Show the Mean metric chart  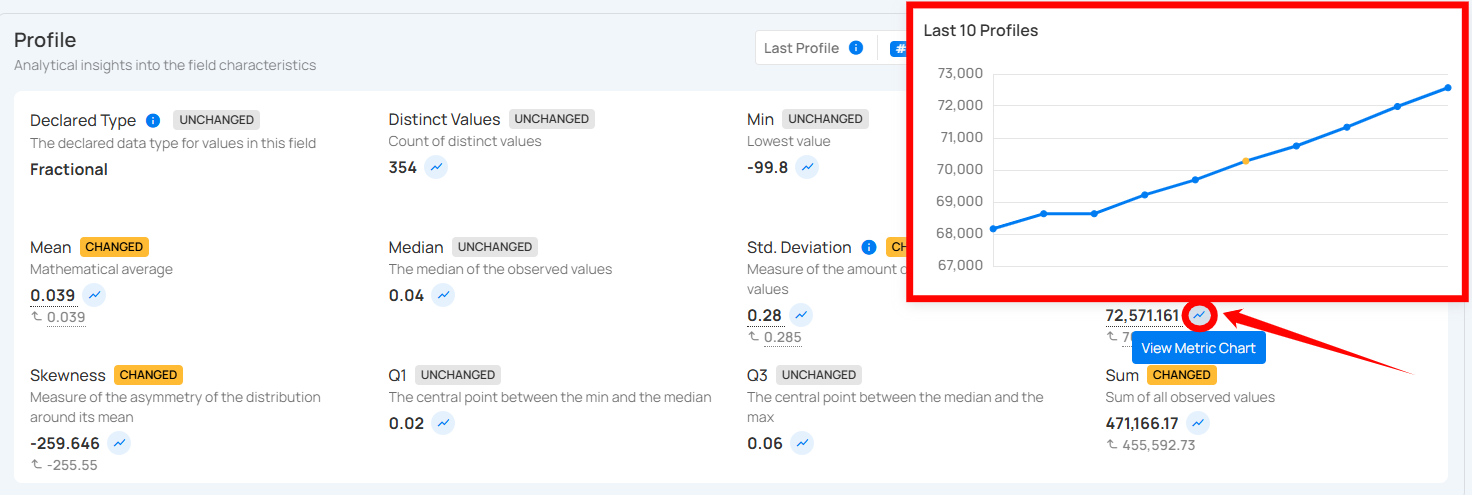(94, 295)
